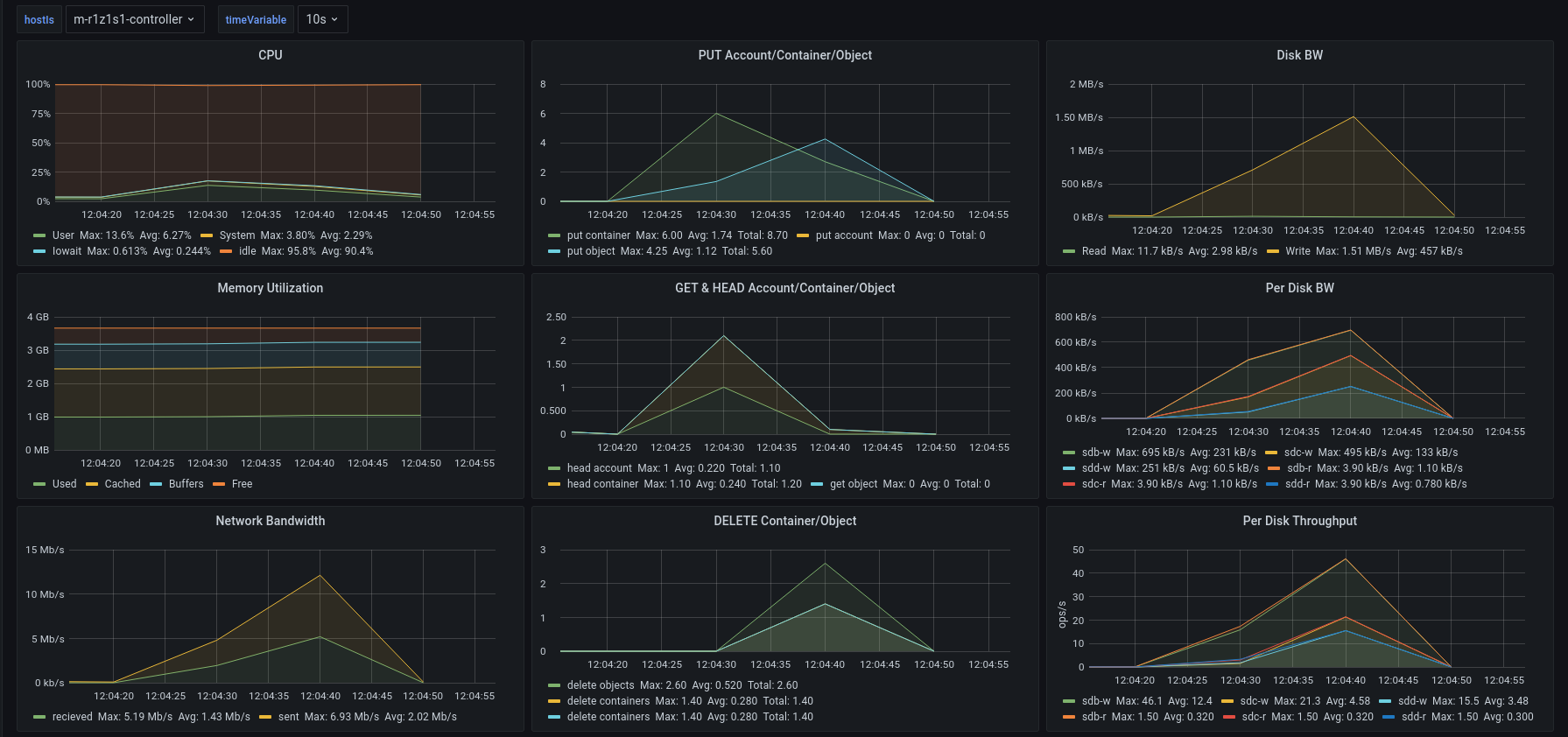Click the System legend color swatch

[x=207, y=235]
